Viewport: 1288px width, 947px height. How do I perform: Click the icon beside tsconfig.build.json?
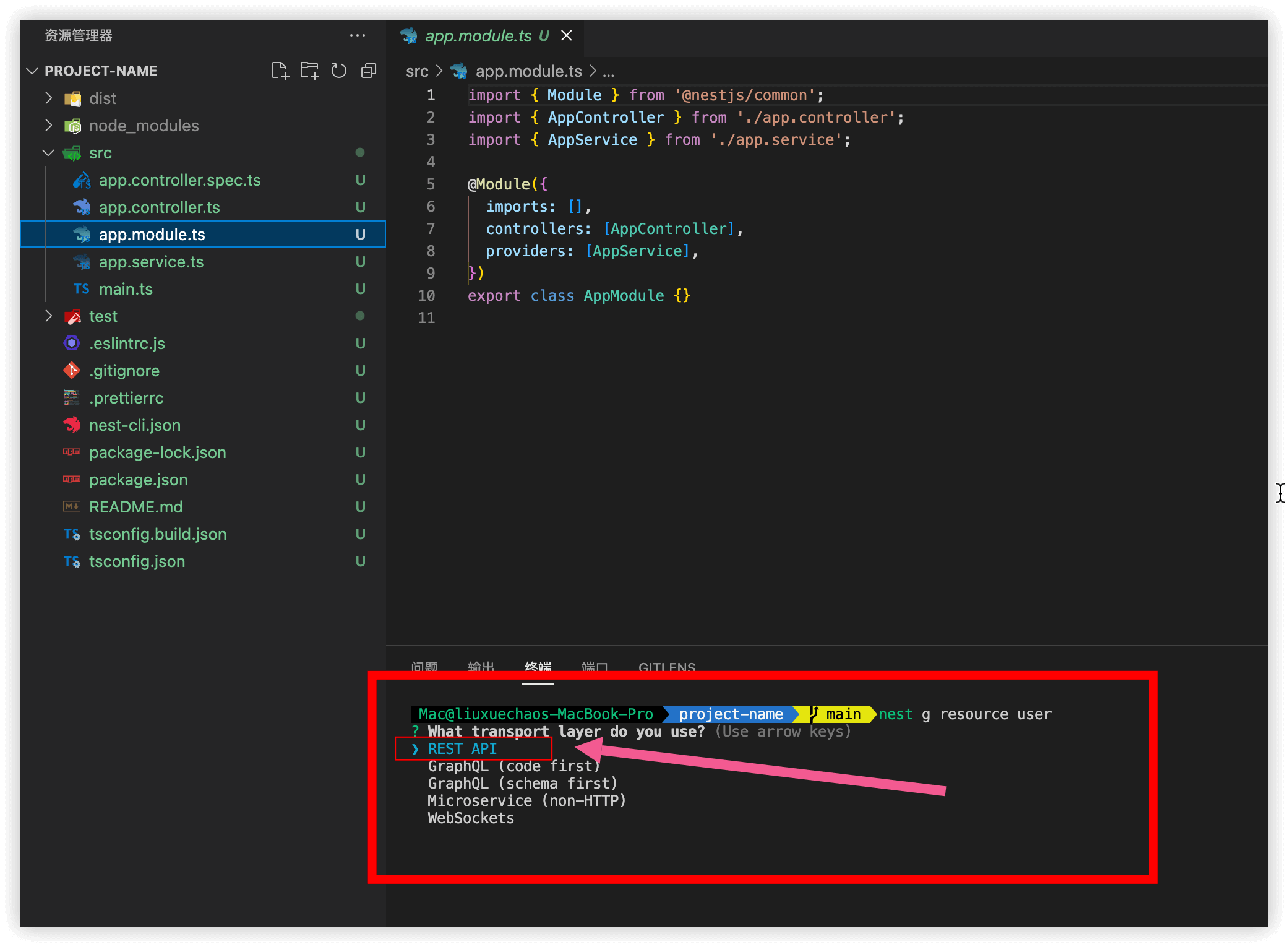click(72, 534)
